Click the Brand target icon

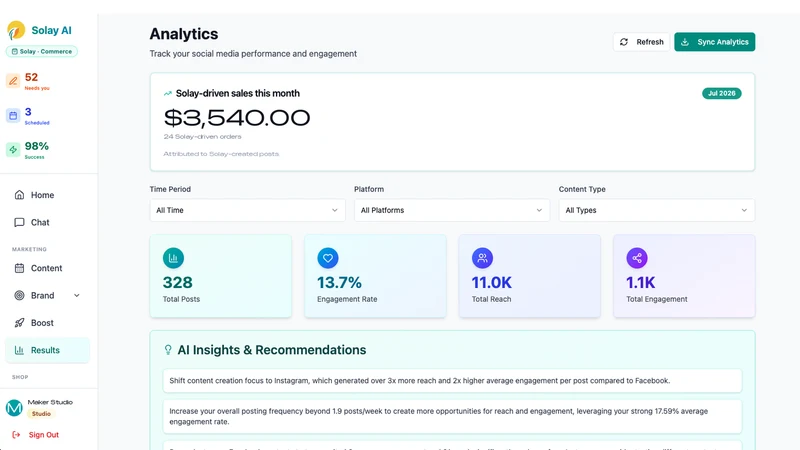[x=19, y=295]
